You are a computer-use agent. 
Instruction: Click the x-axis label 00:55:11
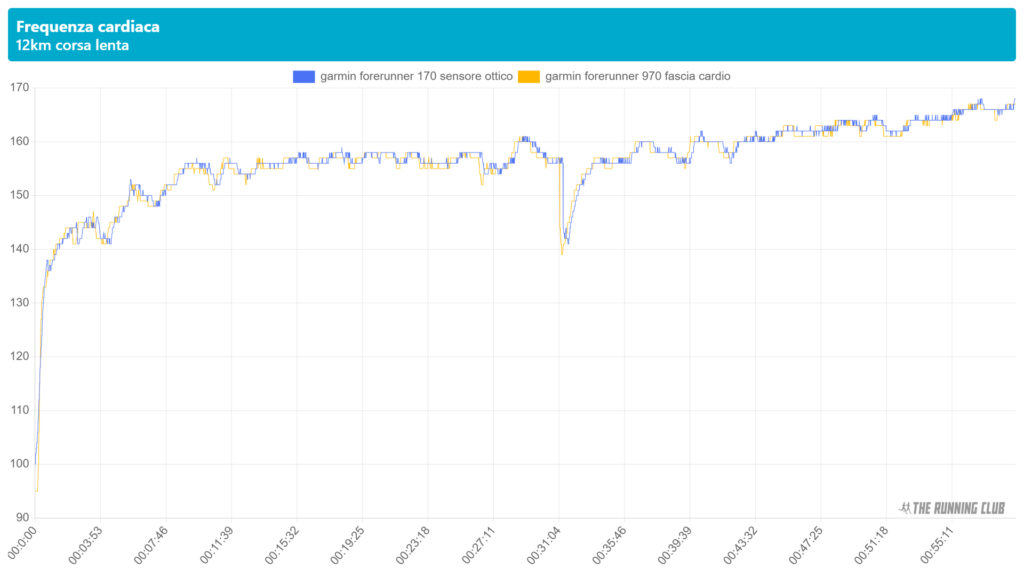pos(937,545)
